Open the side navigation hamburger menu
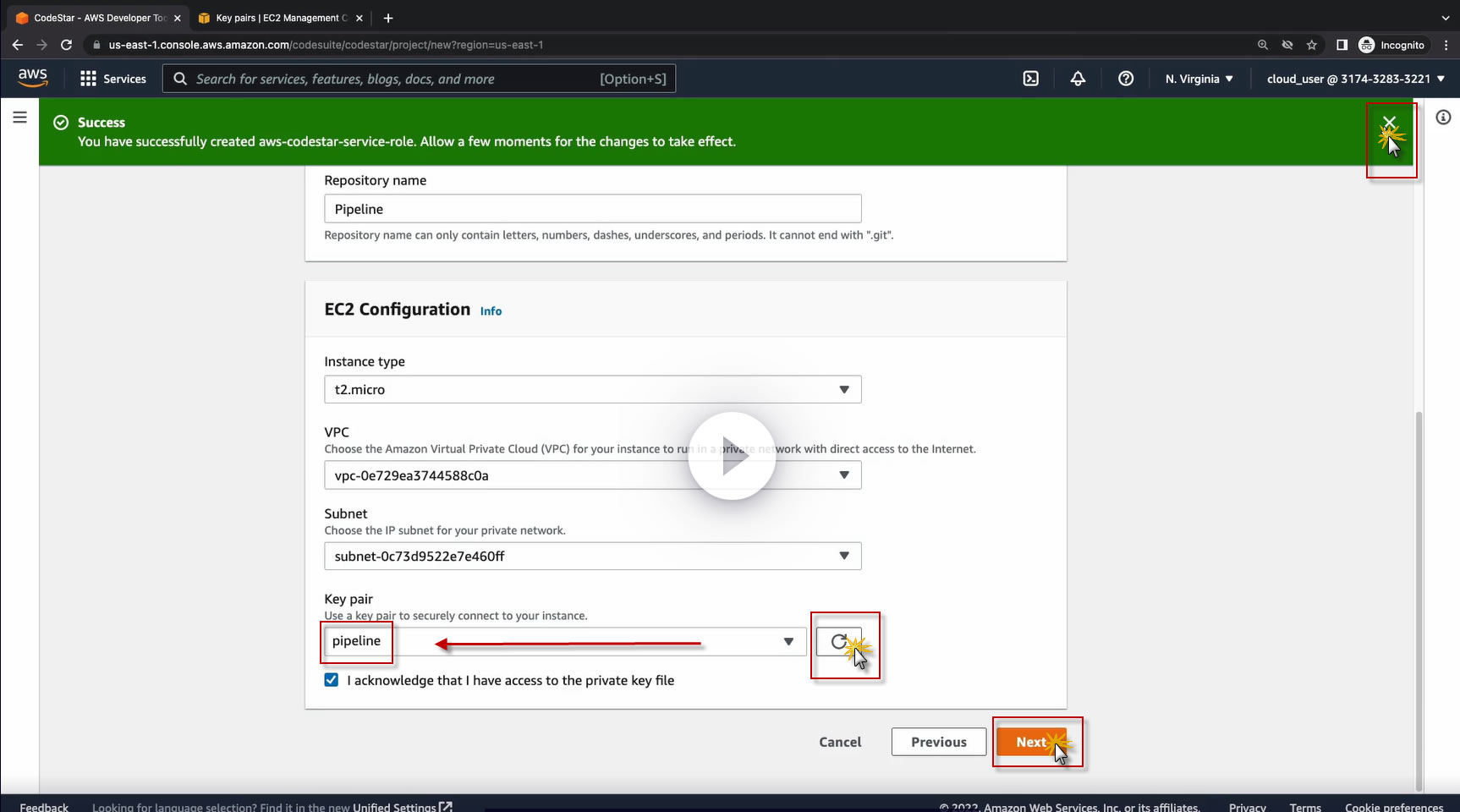 (x=20, y=118)
